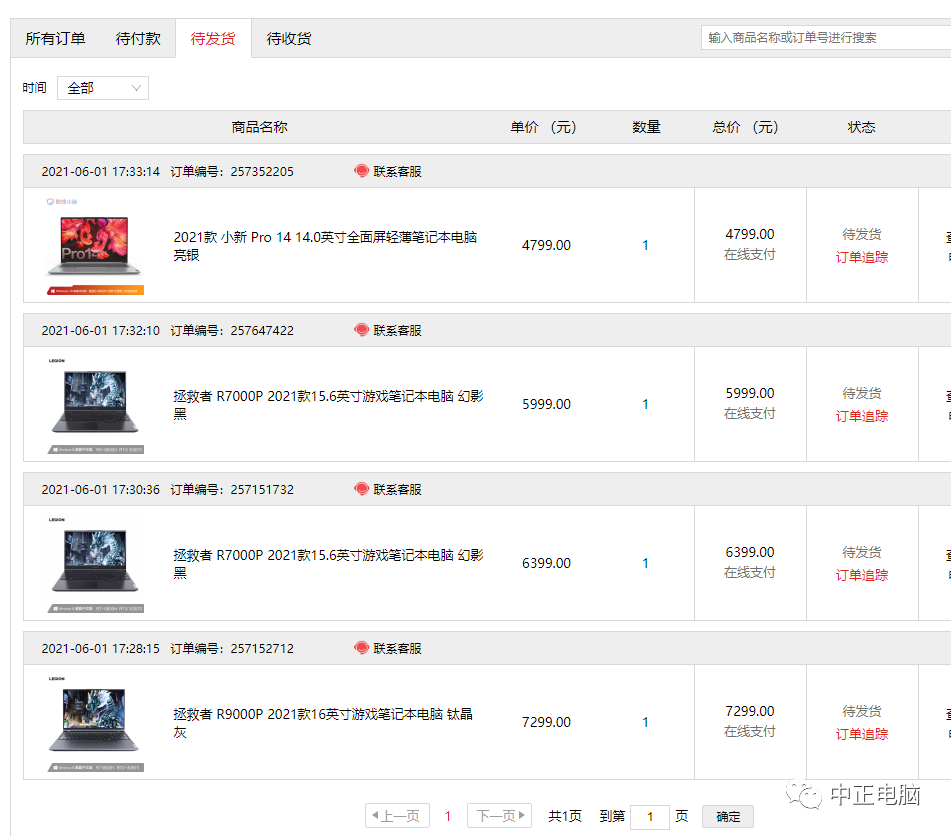Switch to the 所有订单 tab
Image resolution: width=951 pixels, height=836 pixels.
tap(55, 38)
